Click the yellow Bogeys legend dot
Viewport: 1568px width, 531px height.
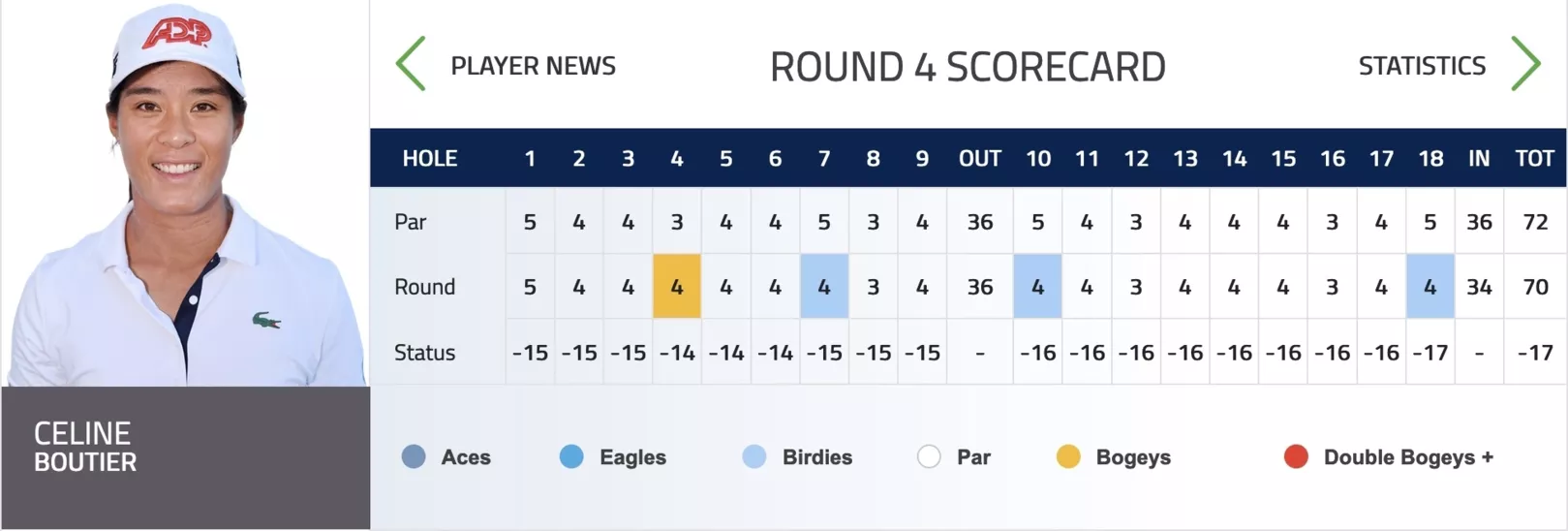click(x=1068, y=456)
